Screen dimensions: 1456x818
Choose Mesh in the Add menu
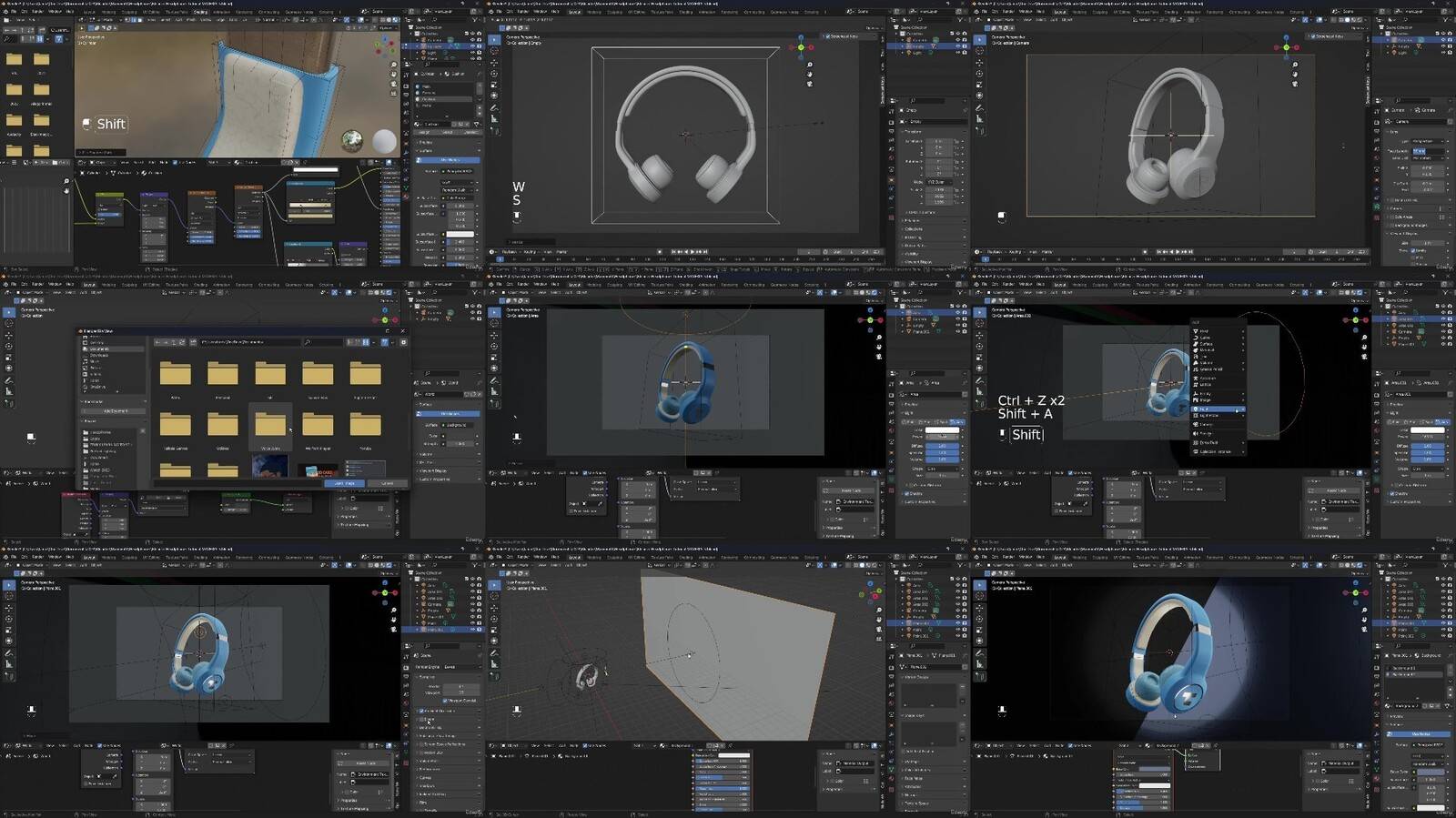coord(1218,331)
